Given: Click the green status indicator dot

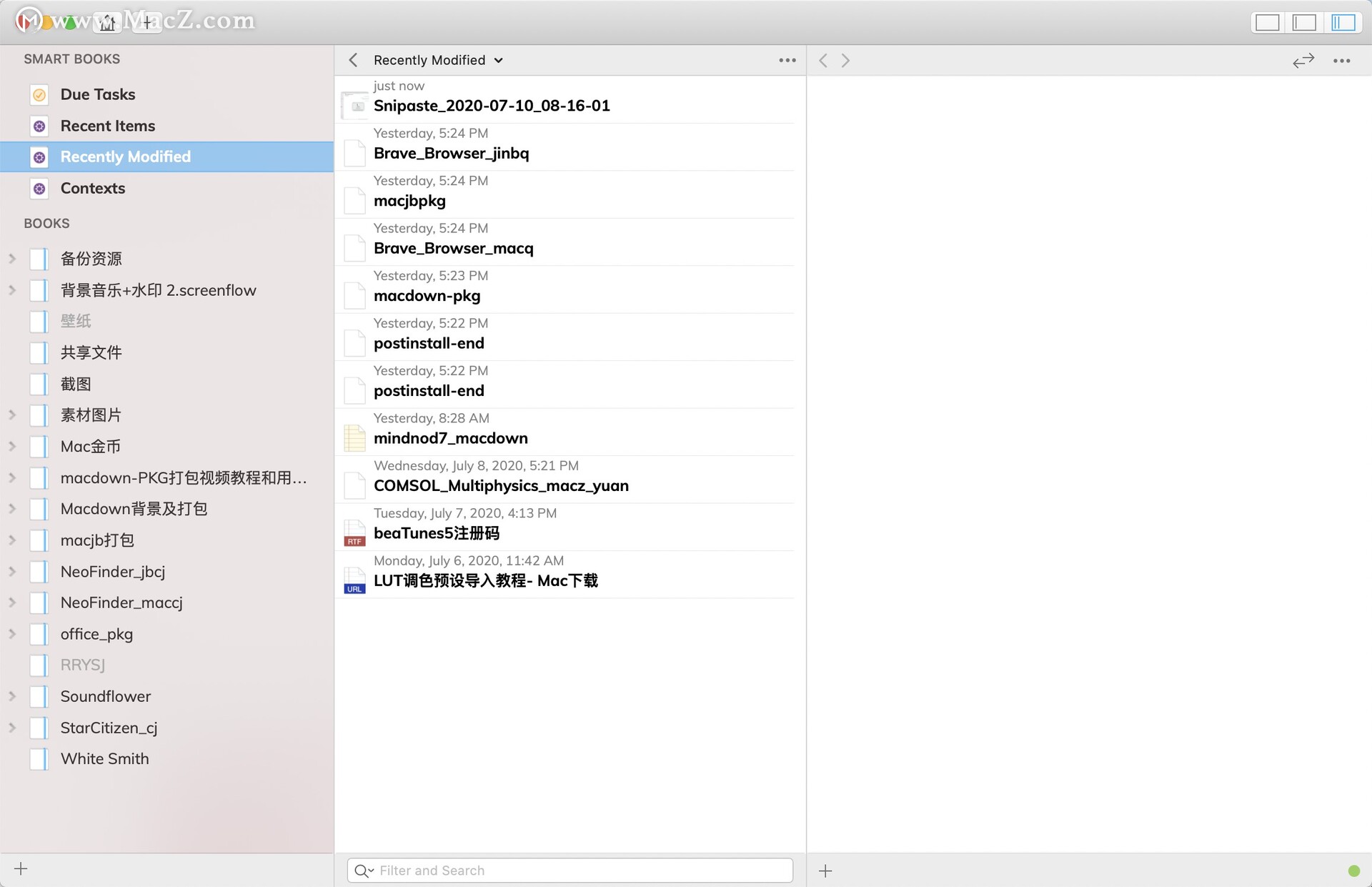Looking at the screenshot, I should [x=1353, y=871].
